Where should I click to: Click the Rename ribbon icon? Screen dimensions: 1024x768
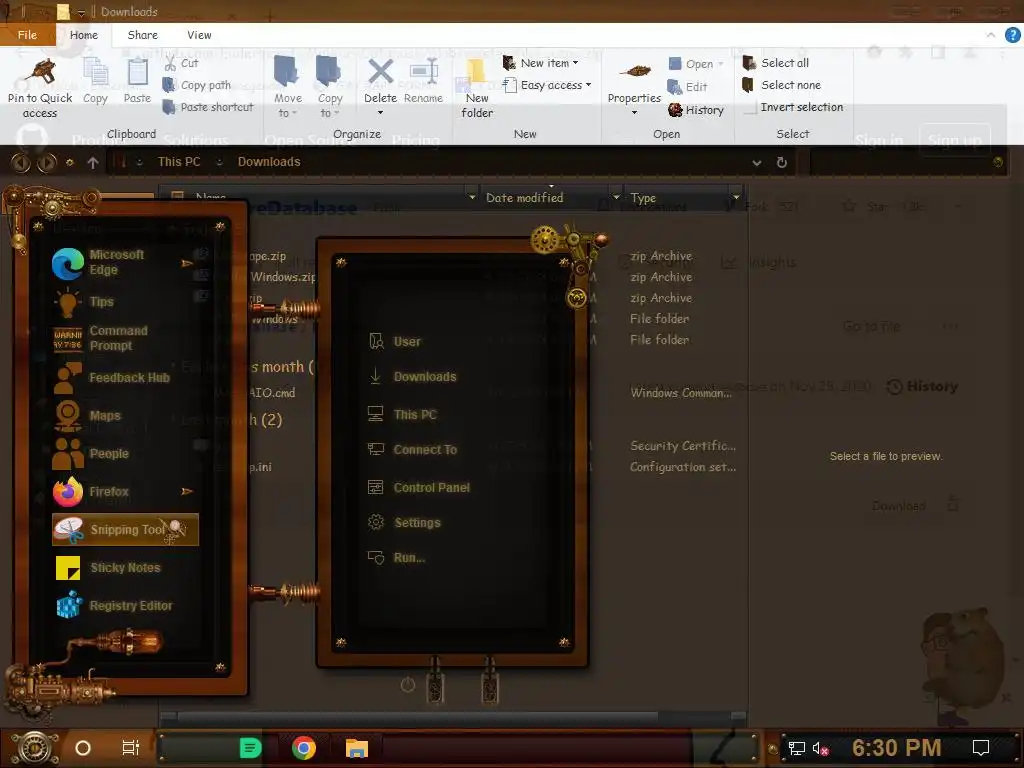tap(423, 72)
